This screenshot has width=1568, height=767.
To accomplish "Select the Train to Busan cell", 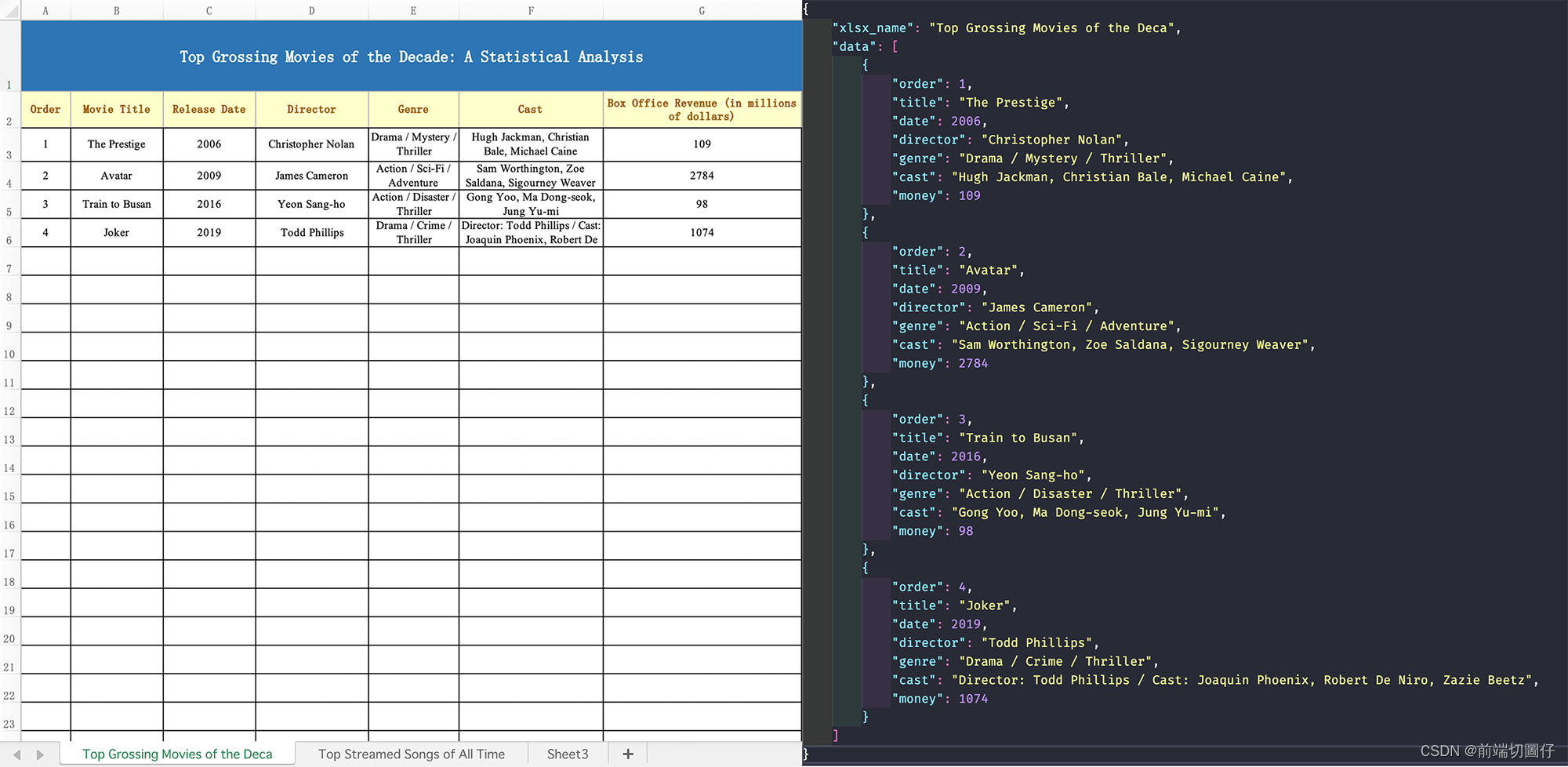I will coord(117,204).
